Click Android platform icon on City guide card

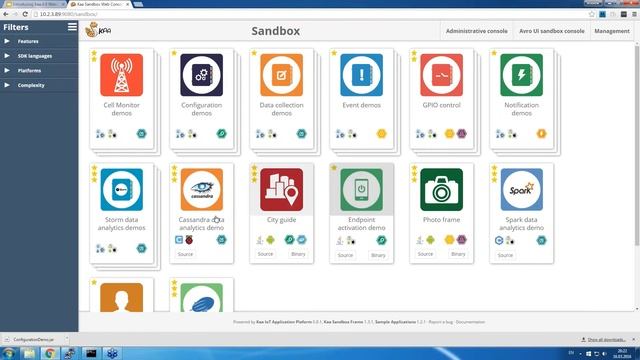click(270, 240)
